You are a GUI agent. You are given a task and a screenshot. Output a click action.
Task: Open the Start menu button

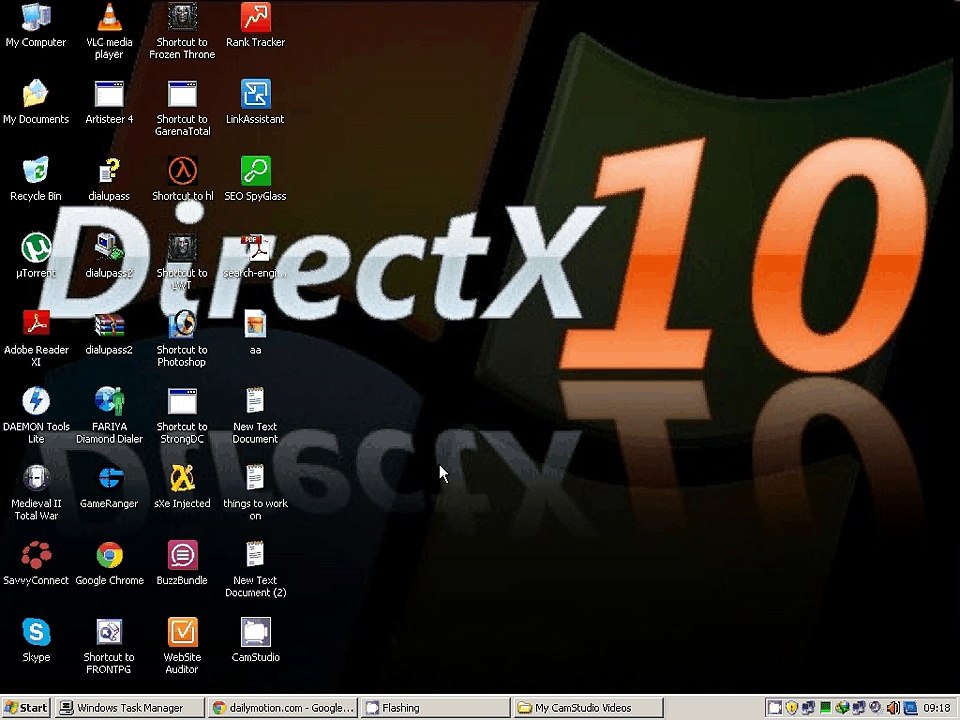[x=26, y=708]
